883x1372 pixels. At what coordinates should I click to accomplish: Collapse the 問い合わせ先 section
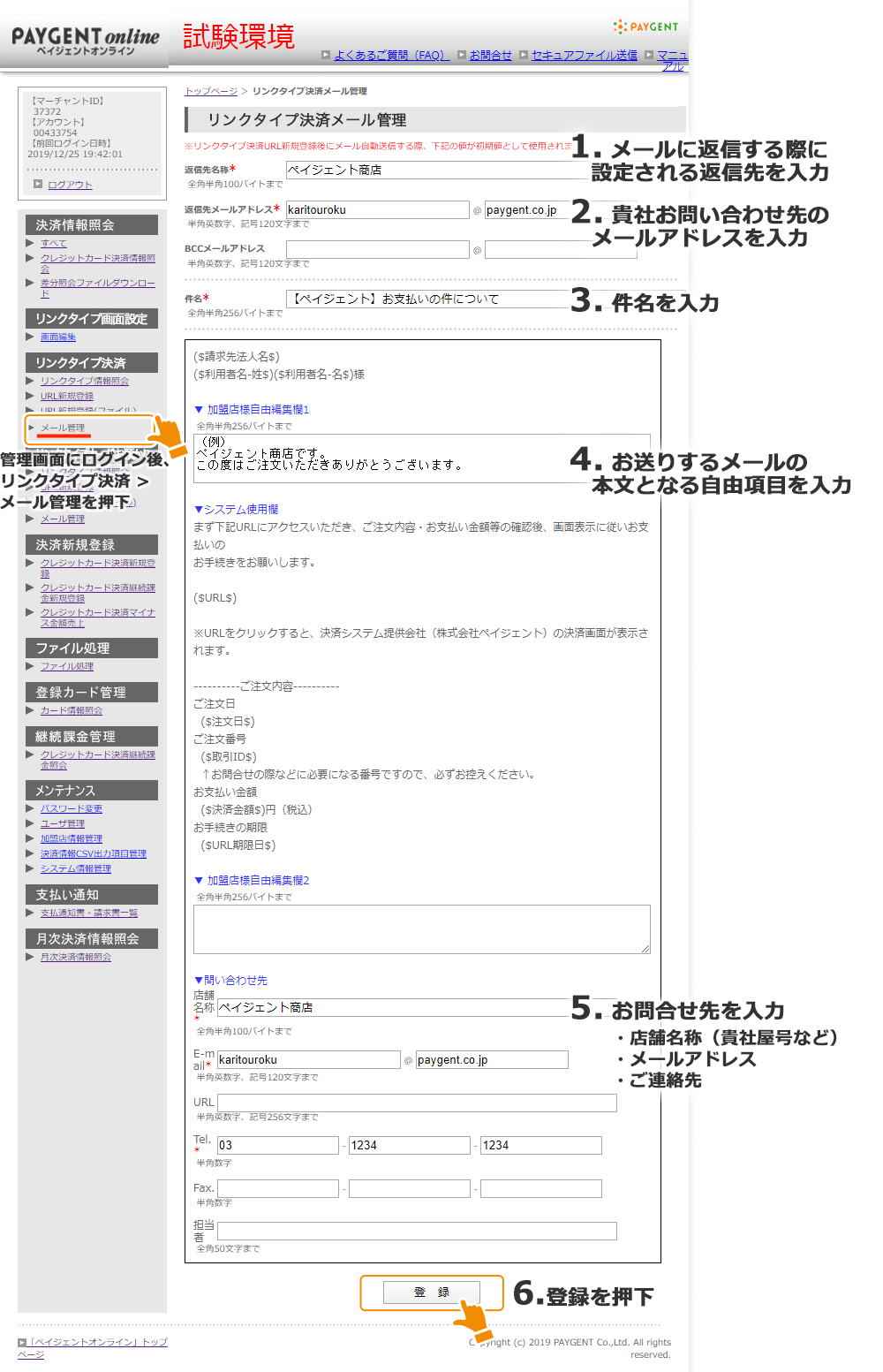pyautogui.click(x=230, y=981)
